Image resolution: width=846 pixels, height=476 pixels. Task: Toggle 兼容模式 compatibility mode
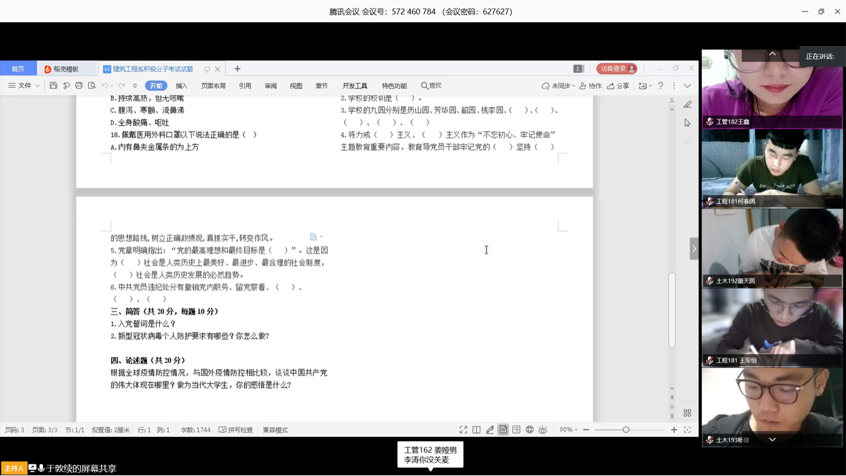click(x=275, y=430)
